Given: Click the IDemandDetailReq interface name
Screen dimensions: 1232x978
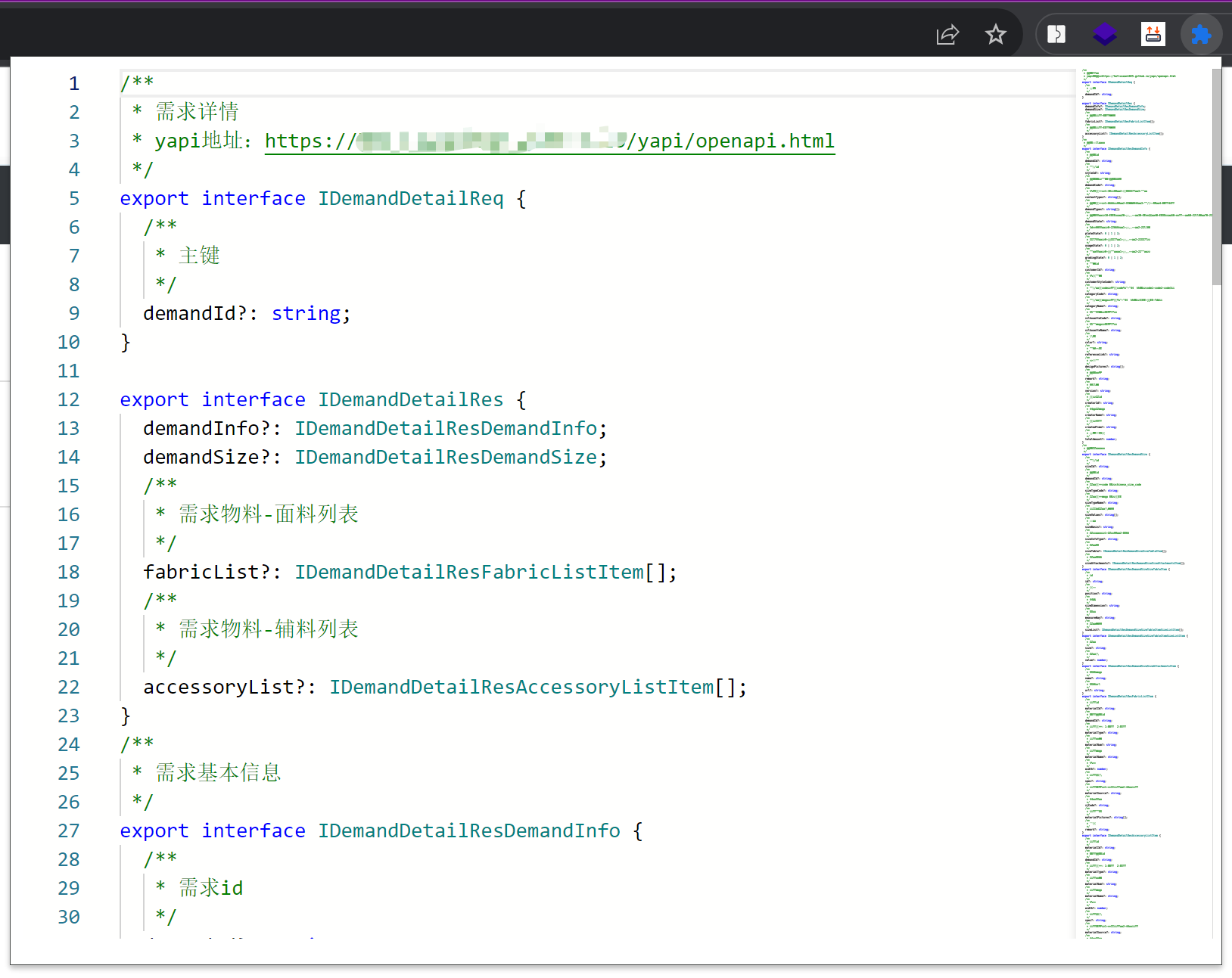Looking at the screenshot, I should (410, 198).
